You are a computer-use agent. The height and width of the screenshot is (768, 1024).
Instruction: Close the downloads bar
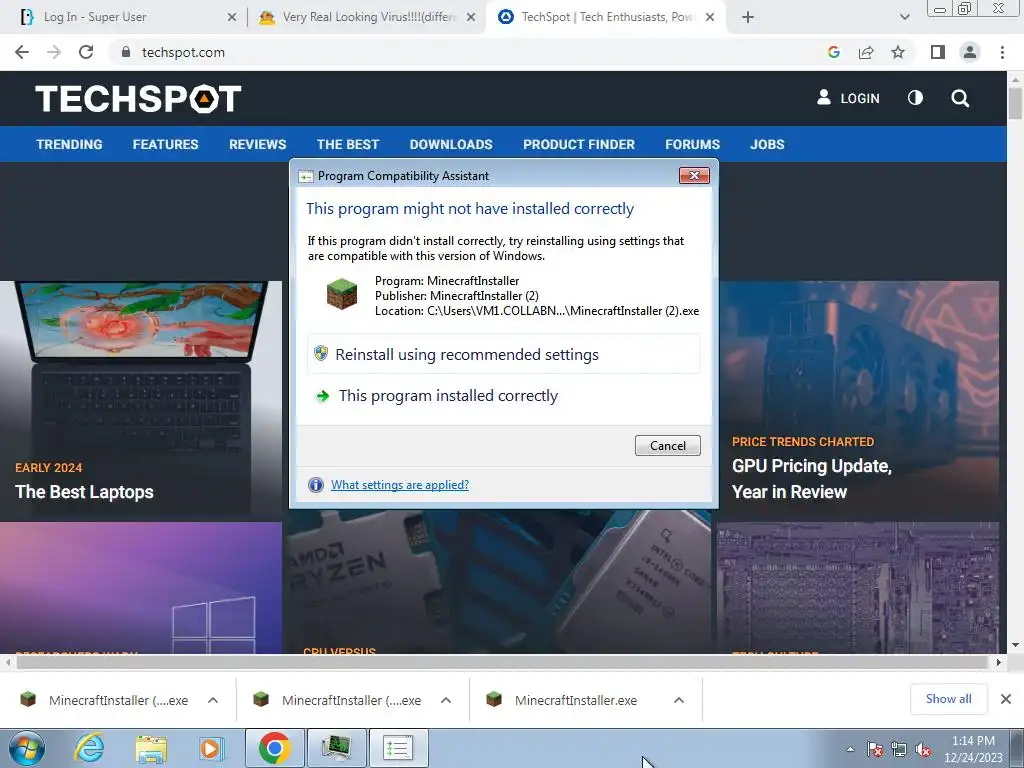tap(1006, 699)
